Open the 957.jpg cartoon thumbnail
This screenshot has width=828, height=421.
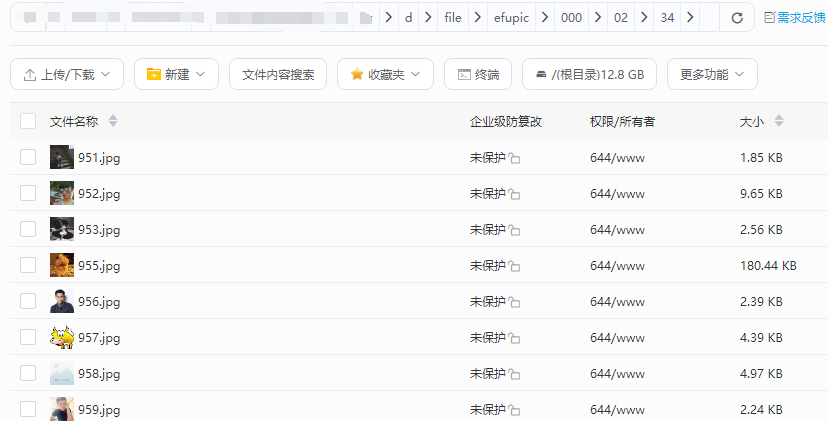coord(62,338)
